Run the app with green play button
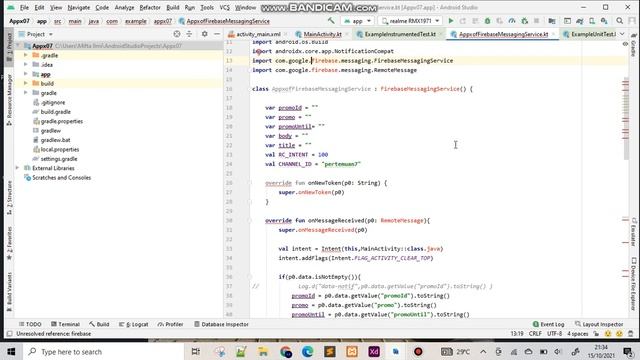Screen dimensions: 640x360 [x=451, y=21]
